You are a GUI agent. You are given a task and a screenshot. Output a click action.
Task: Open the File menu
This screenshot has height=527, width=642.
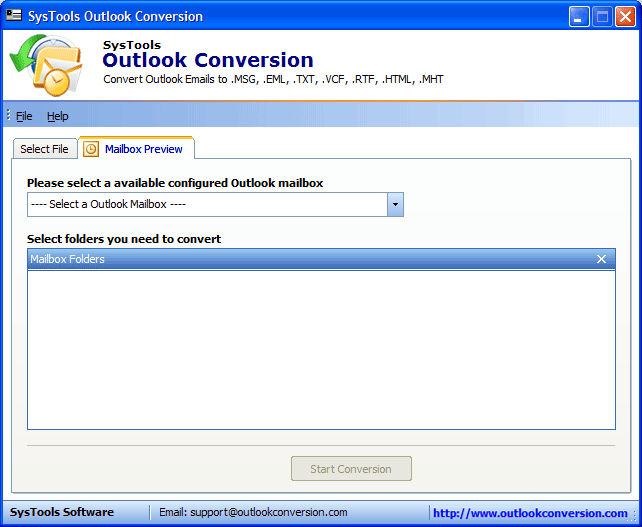(x=24, y=116)
